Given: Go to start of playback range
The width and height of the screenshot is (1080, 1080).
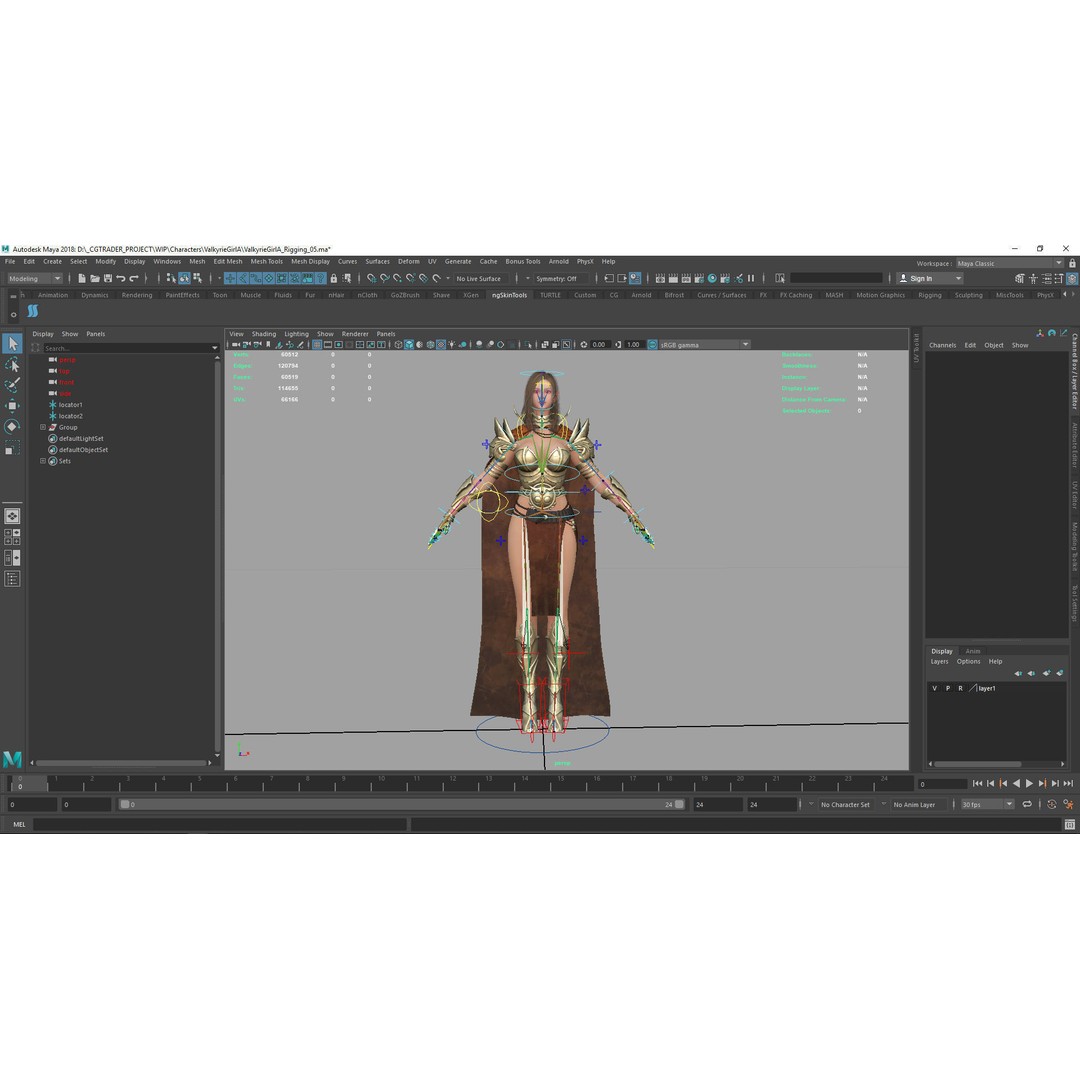Looking at the screenshot, I should coord(977,784).
